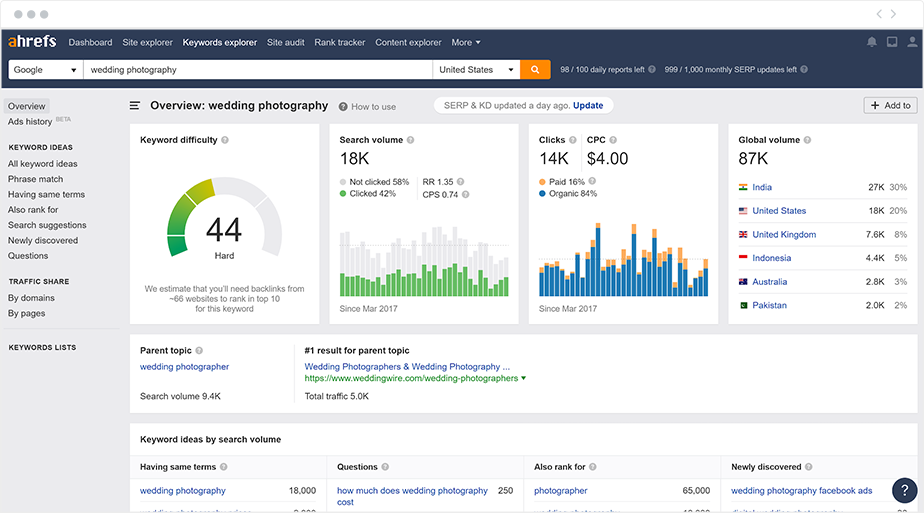
Task: Click the Clicks info icon
Action: tap(573, 140)
